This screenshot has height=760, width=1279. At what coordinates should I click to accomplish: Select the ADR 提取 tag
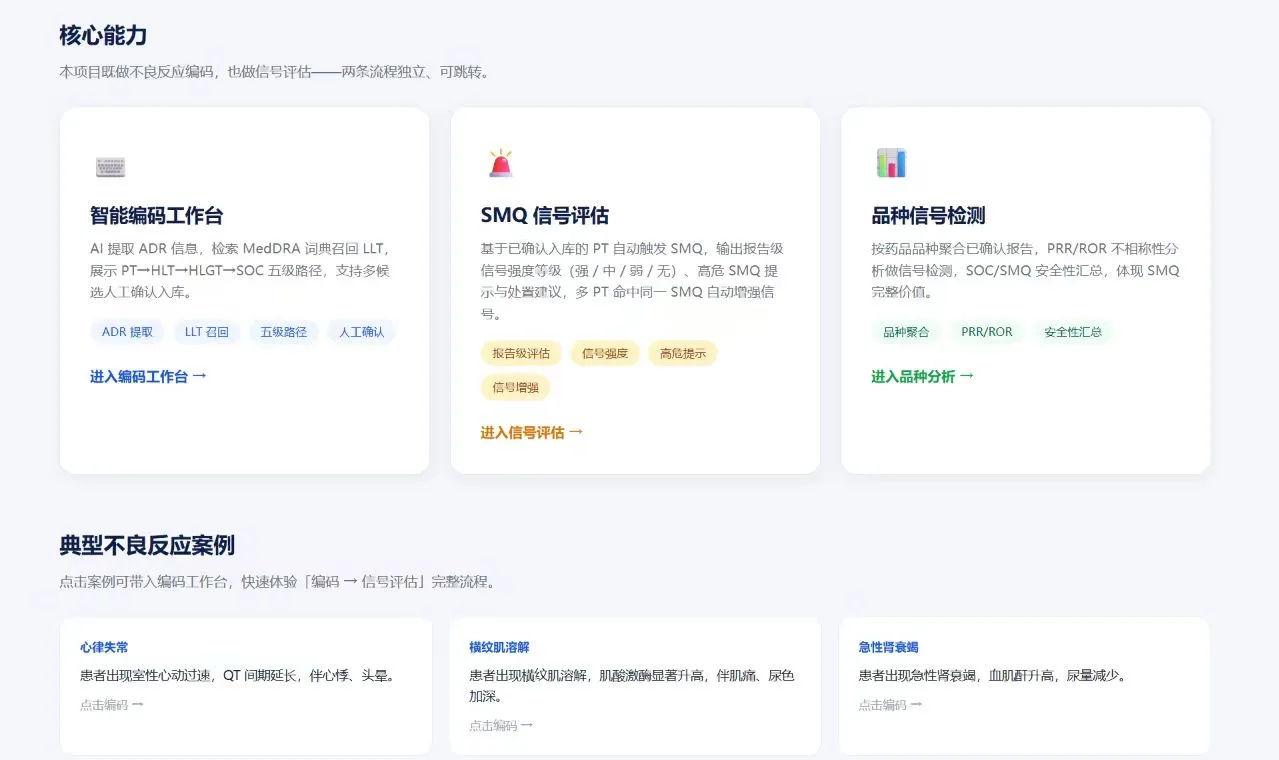(x=128, y=332)
